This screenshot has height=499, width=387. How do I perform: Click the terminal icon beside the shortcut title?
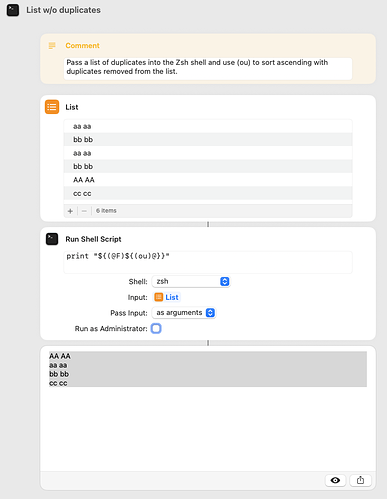click(x=13, y=10)
